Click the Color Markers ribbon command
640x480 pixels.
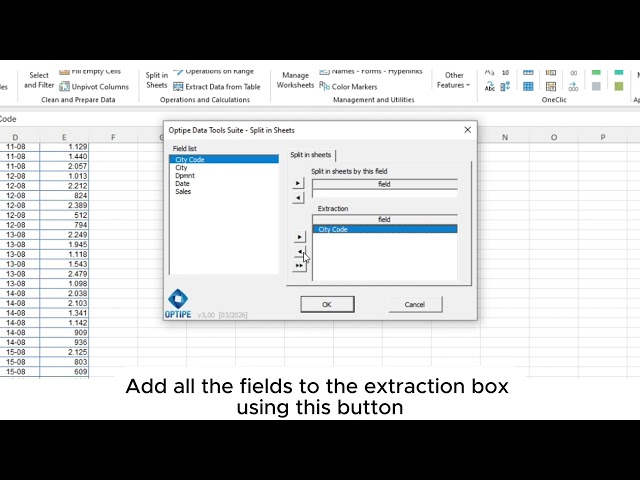click(348, 87)
